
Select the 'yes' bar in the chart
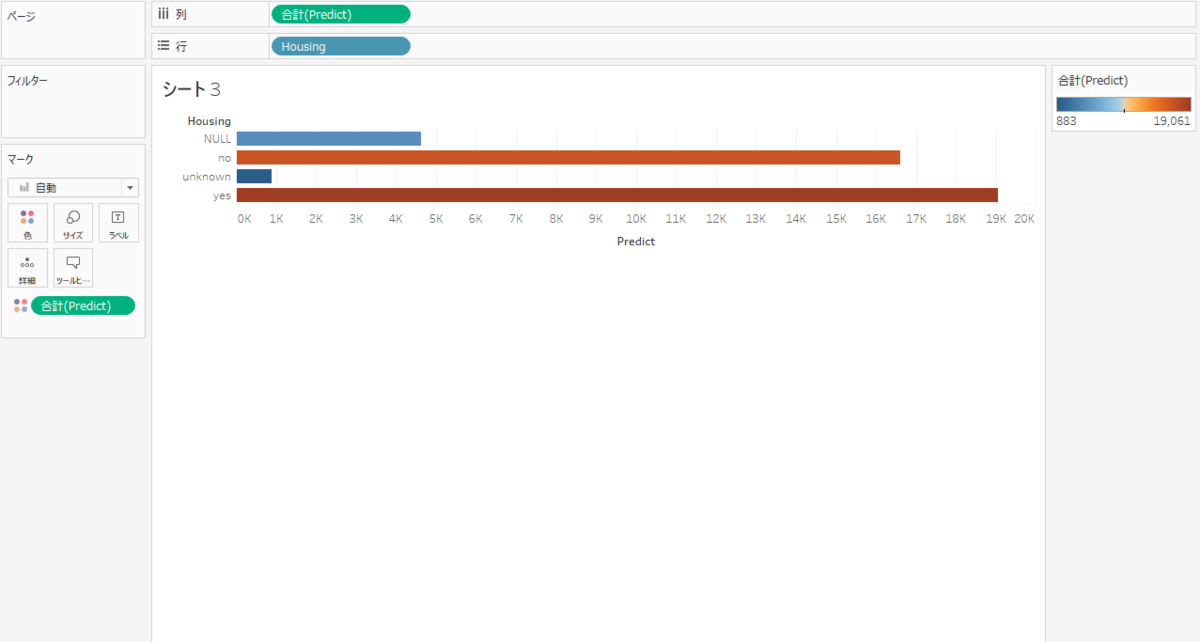pos(617,195)
